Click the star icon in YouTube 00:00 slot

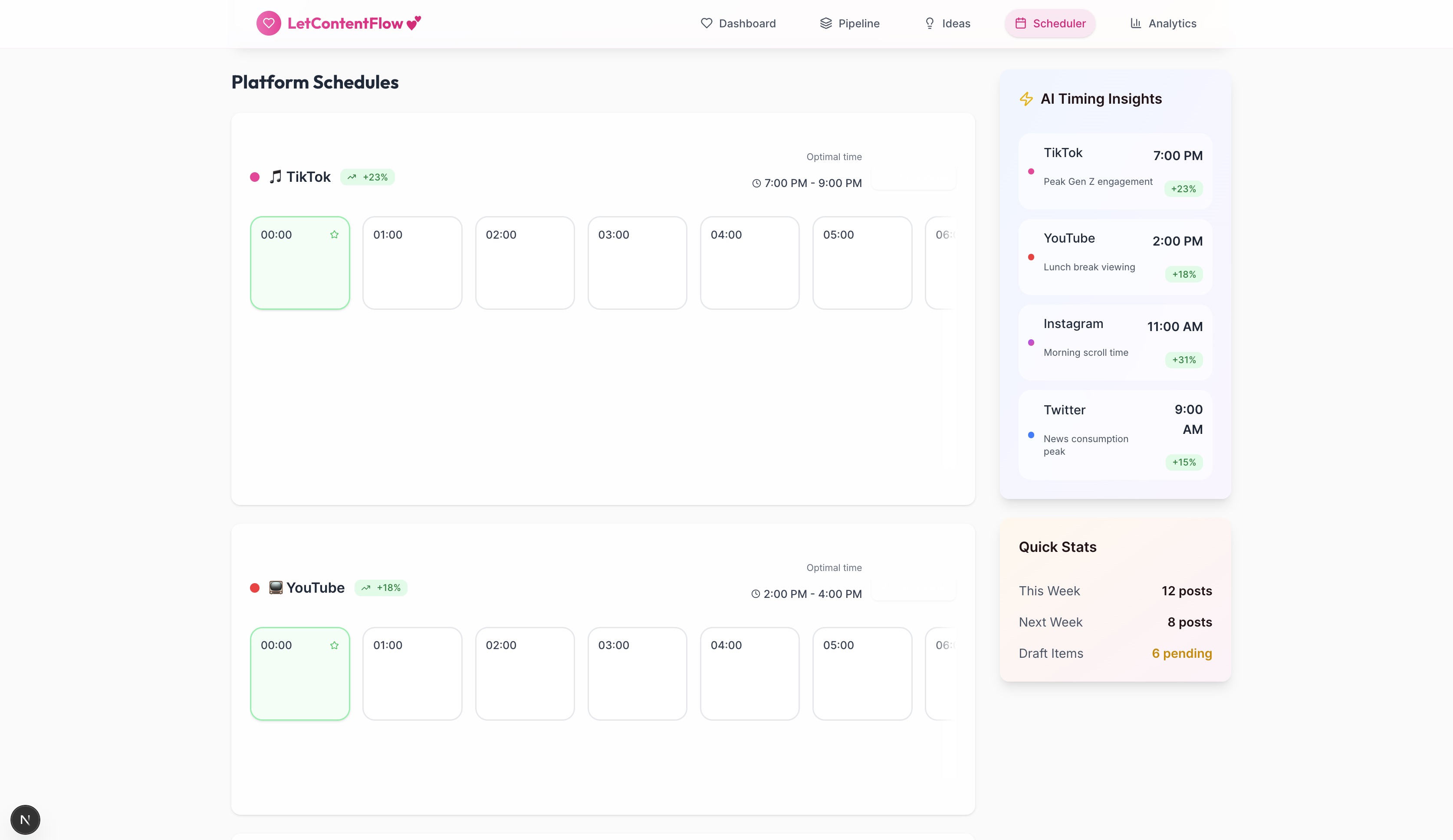335,645
